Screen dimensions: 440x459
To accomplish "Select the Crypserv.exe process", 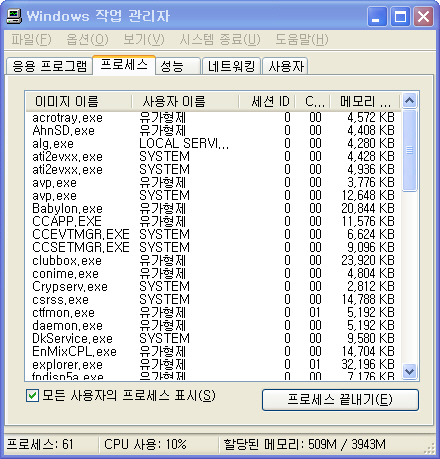I will click(213, 287).
